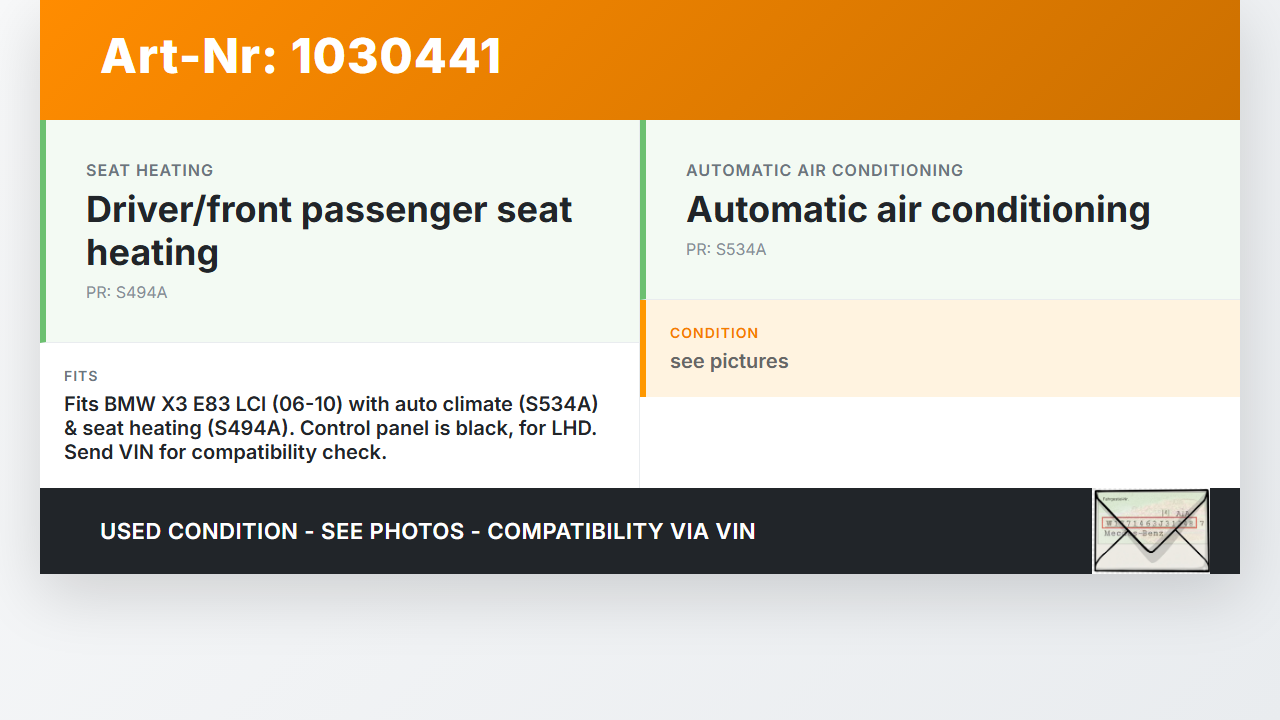Click the PR: S534A code
The width and height of the screenshot is (1280, 720).
[x=726, y=250]
